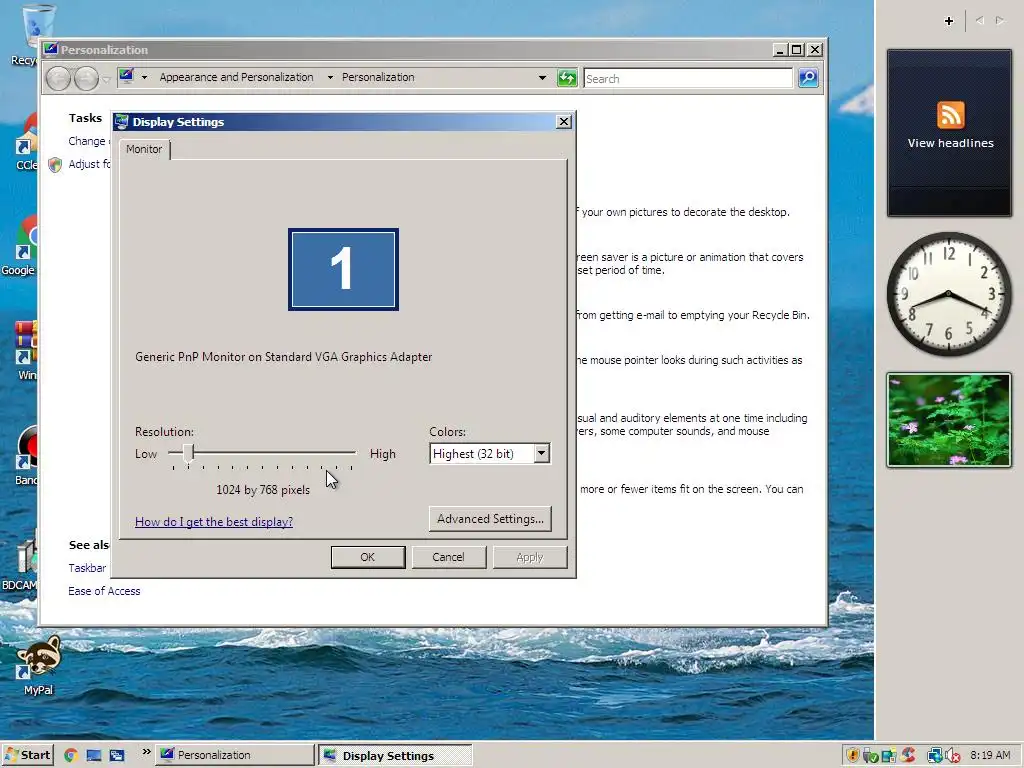This screenshot has height=768, width=1024.
Task: Close the Display Settings dialog with its X button
Action: coord(563,121)
